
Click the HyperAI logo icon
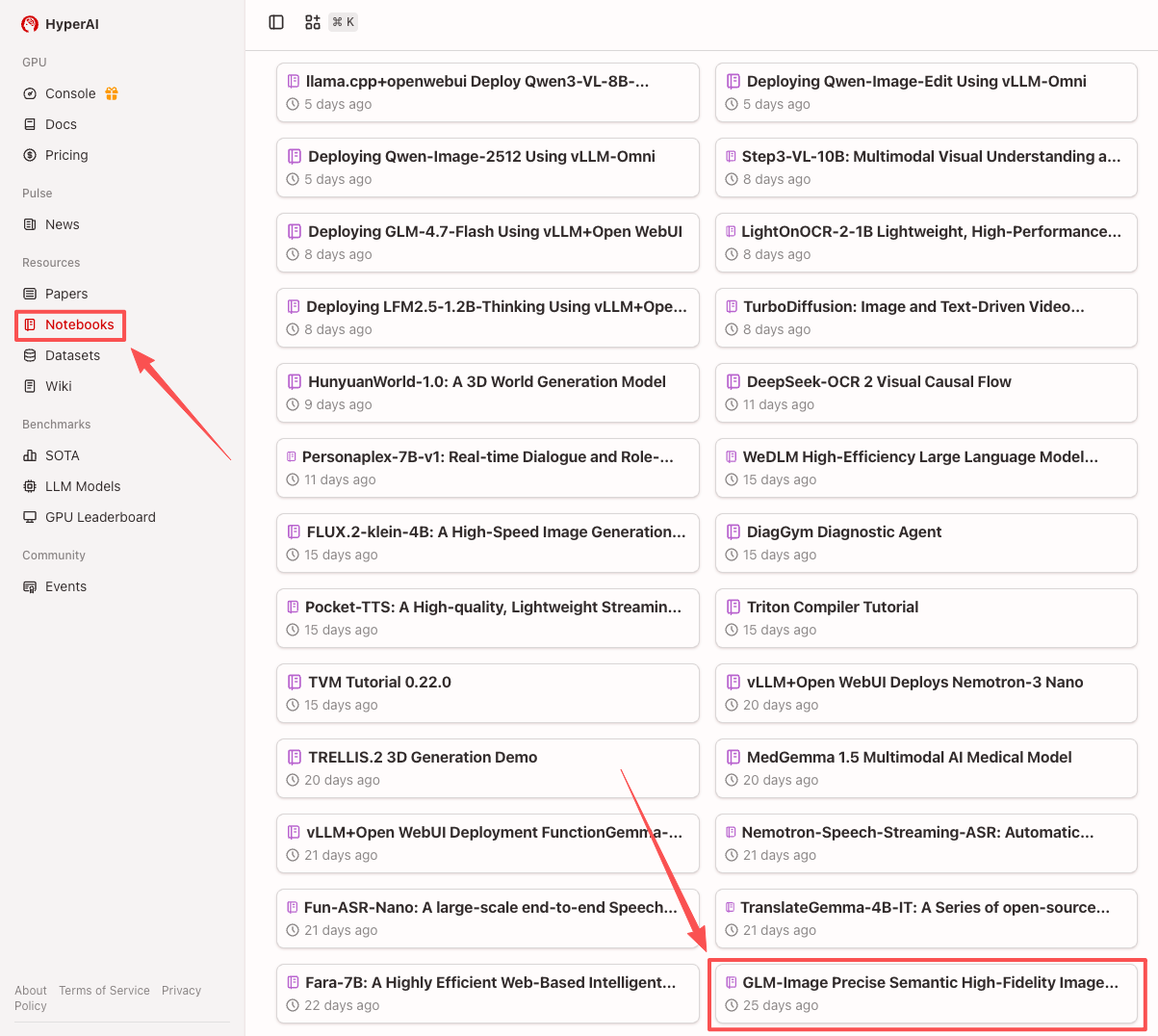click(30, 24)
